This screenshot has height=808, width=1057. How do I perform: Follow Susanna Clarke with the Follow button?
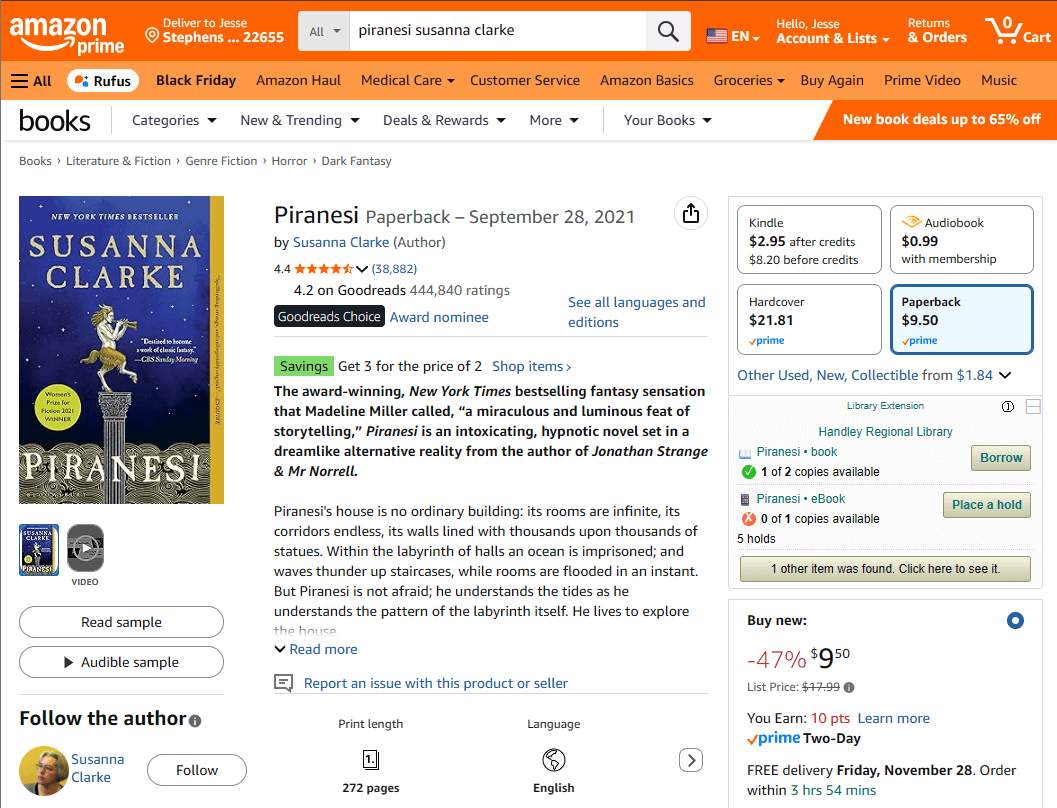click(197, 770)
